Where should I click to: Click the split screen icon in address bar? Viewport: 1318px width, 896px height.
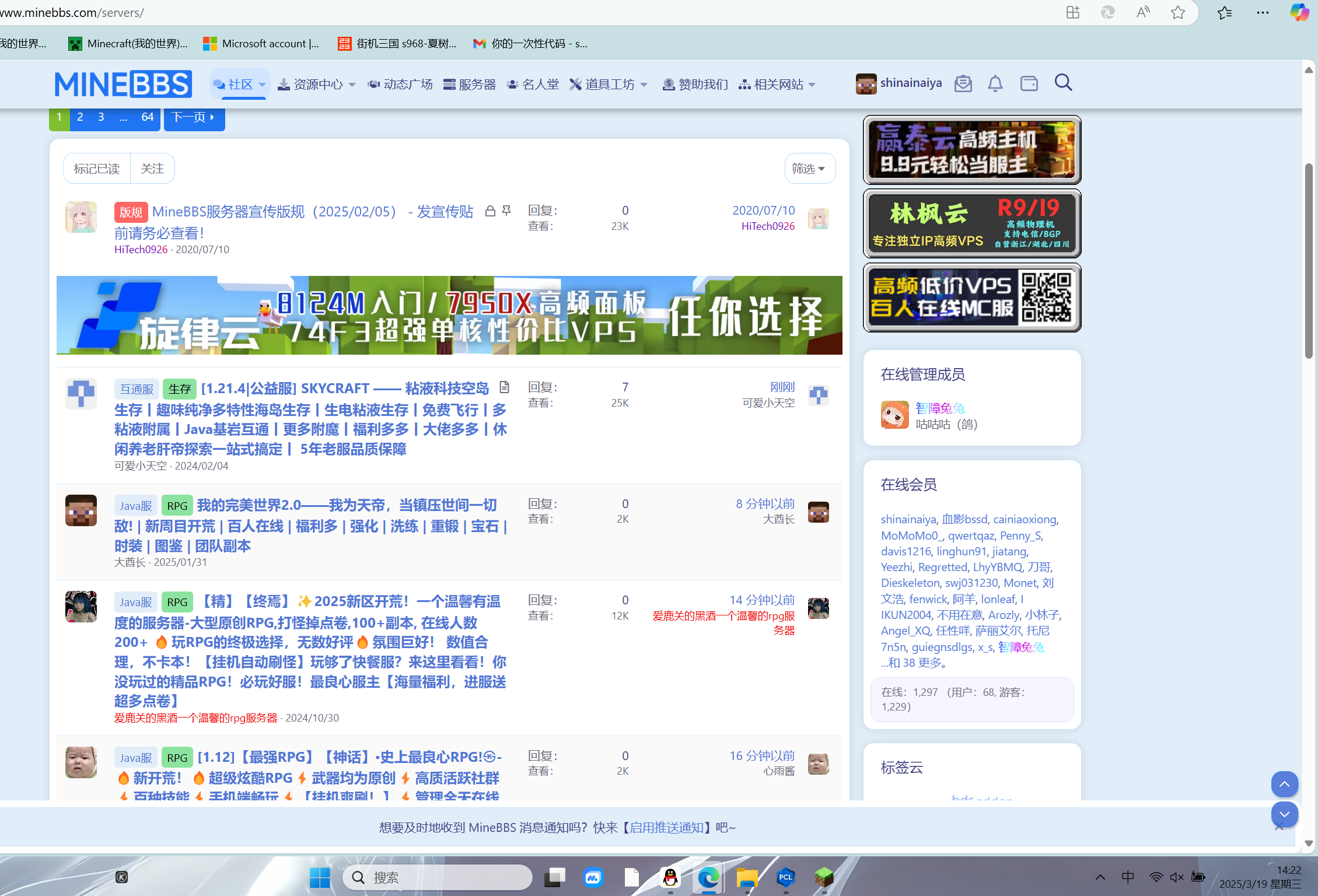pos(1072,12)
